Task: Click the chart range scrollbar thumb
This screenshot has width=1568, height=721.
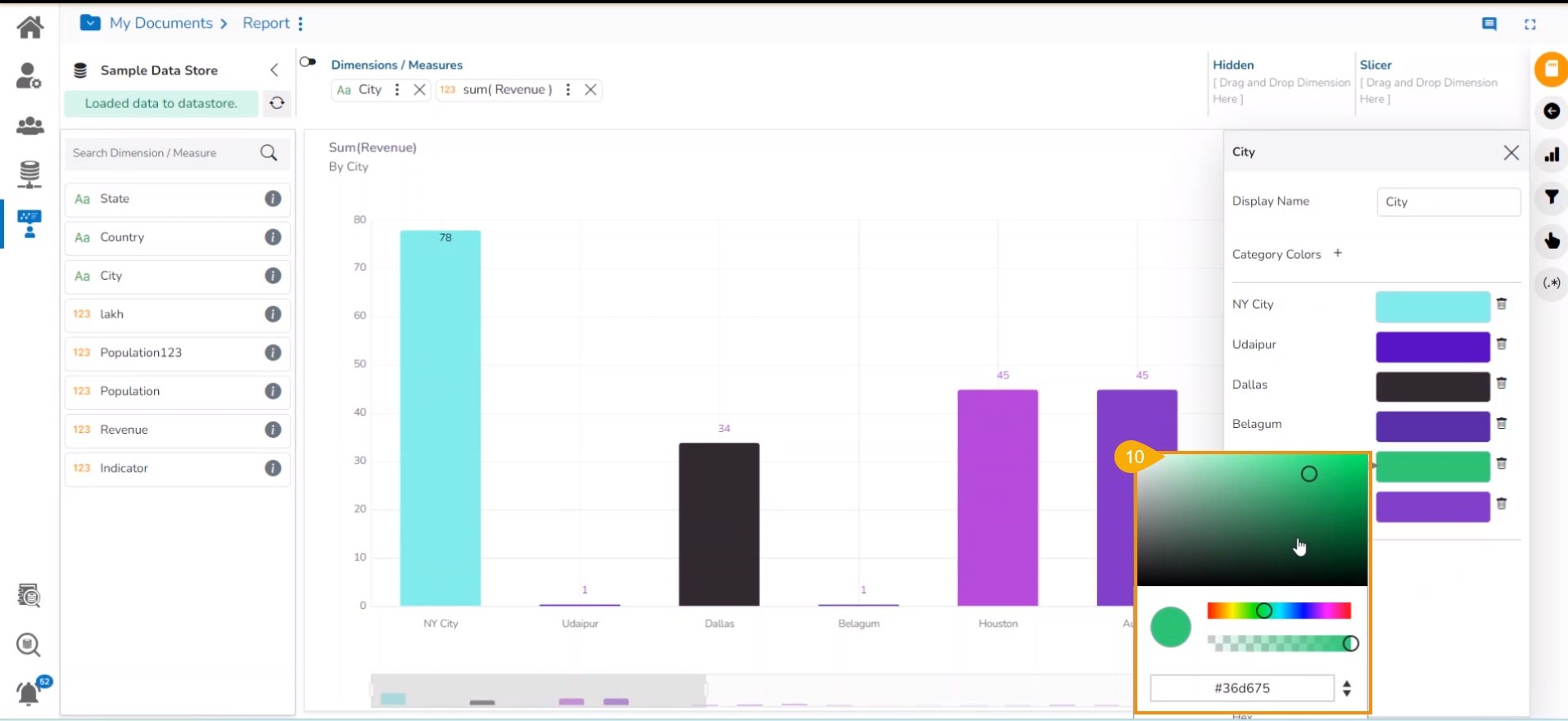Action: pos(539,691)
